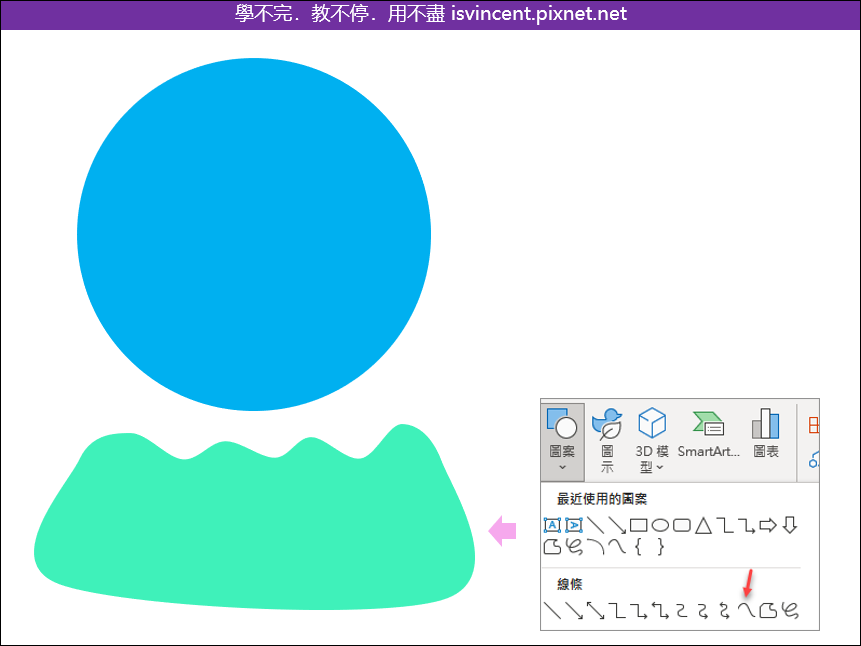
Task: Select freeform shape in recent shapes row
Action: (552, 547)
